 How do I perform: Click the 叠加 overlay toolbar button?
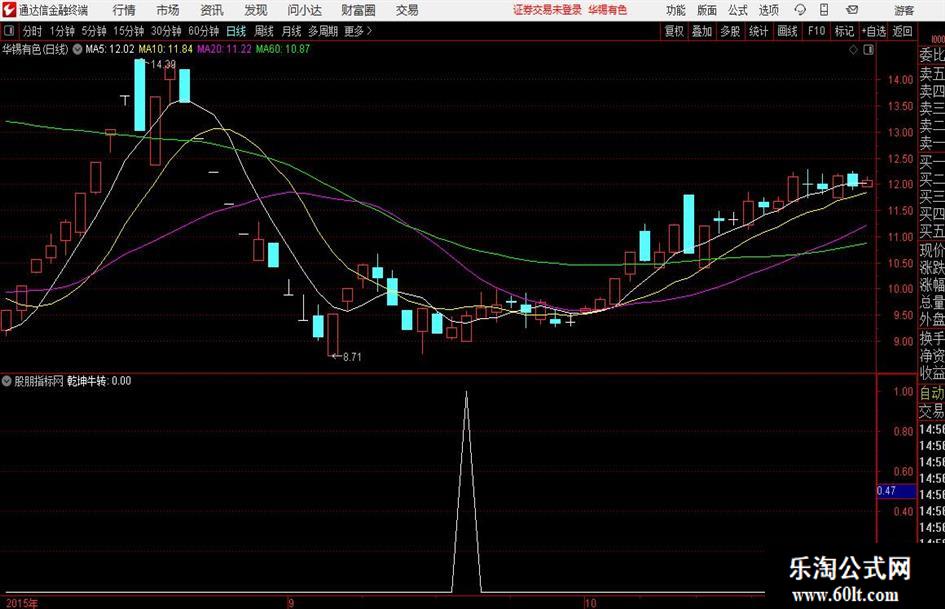pos(702,31)
